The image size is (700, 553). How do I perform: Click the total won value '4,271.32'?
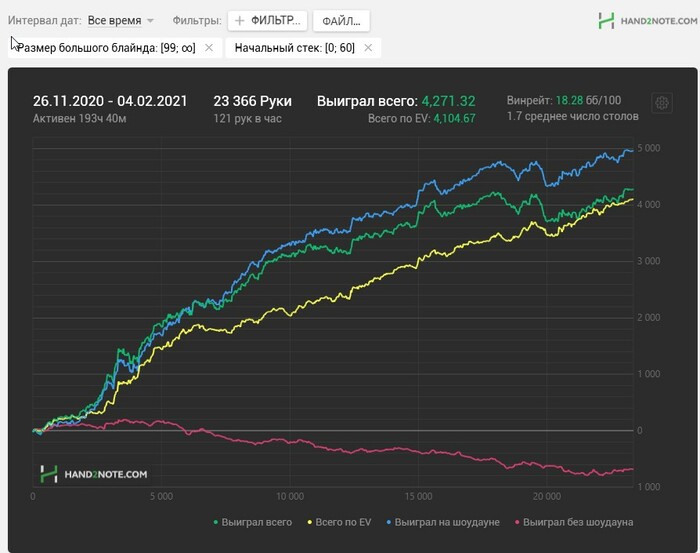click(x=449, y=101)
